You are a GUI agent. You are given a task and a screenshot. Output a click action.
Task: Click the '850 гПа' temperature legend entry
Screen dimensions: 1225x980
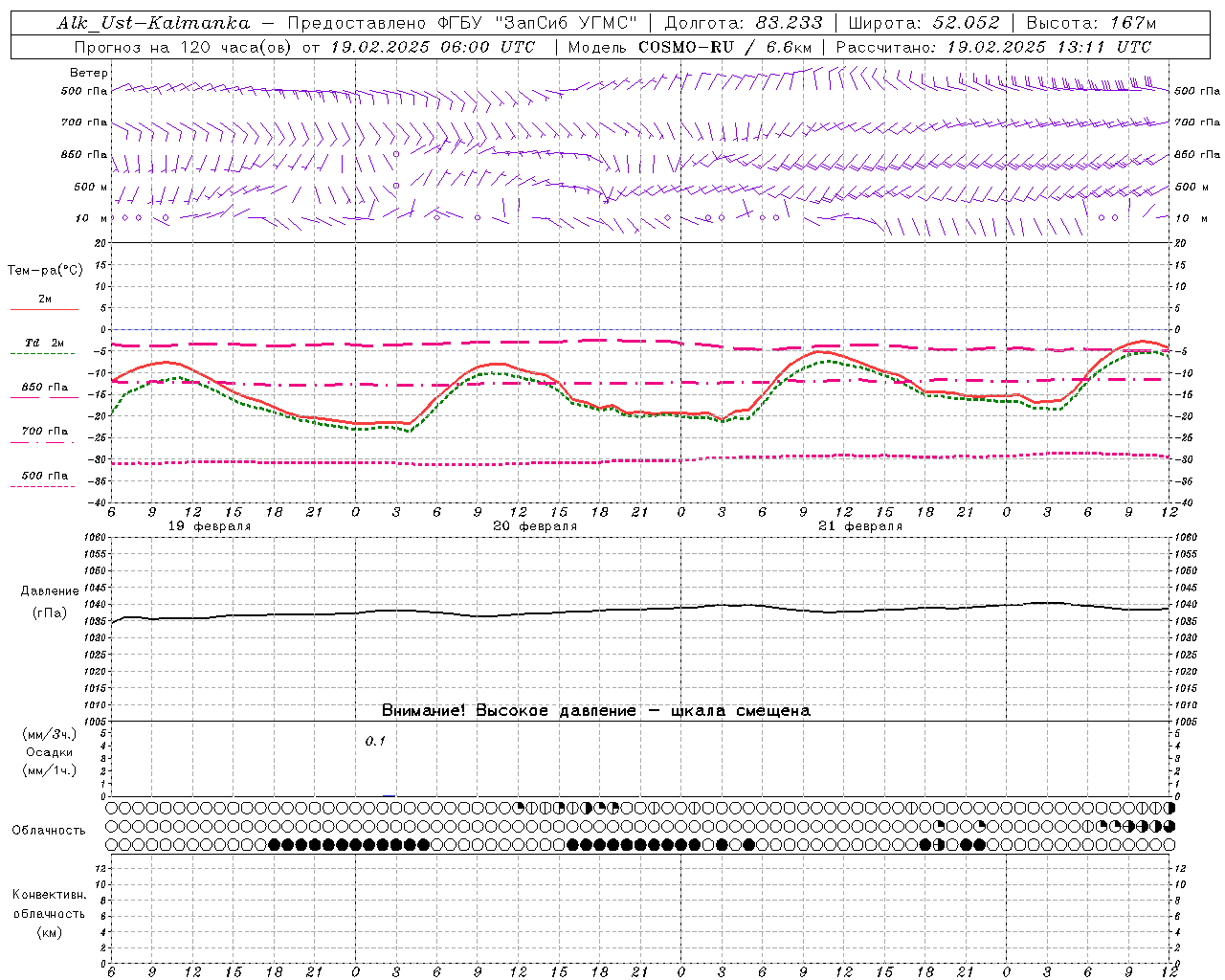[44, 388]
